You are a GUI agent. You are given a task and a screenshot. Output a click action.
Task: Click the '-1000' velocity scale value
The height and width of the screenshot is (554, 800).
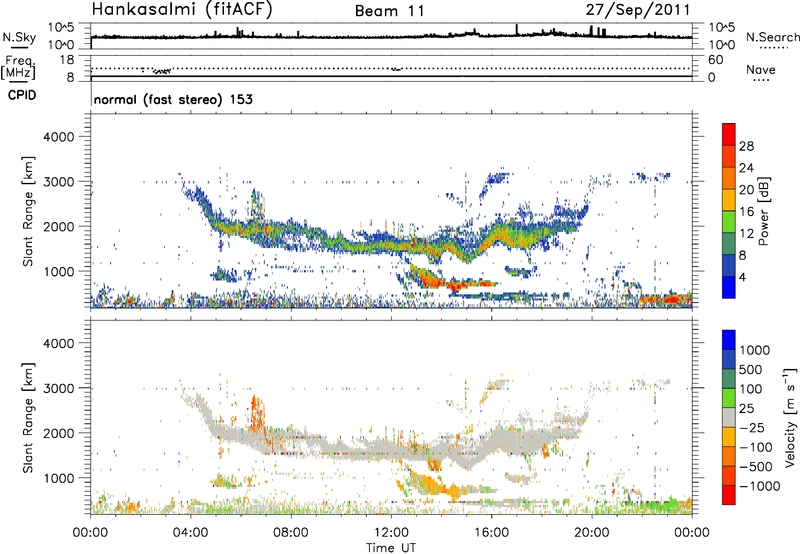pos(760,486)
